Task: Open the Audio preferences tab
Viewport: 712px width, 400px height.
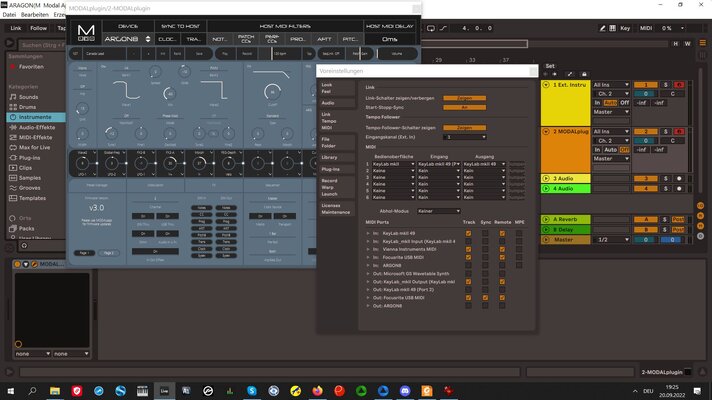Action: (x=337, y=103)
